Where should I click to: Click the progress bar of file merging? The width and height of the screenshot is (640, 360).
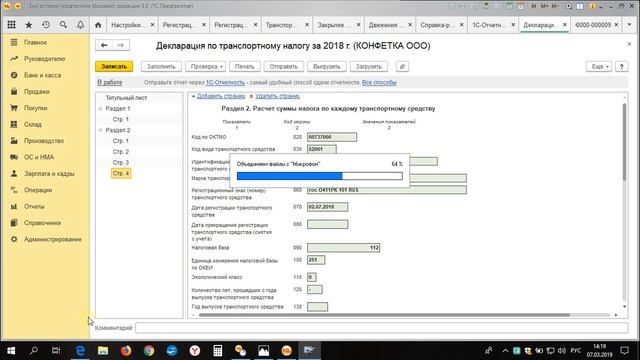(320, 176)
